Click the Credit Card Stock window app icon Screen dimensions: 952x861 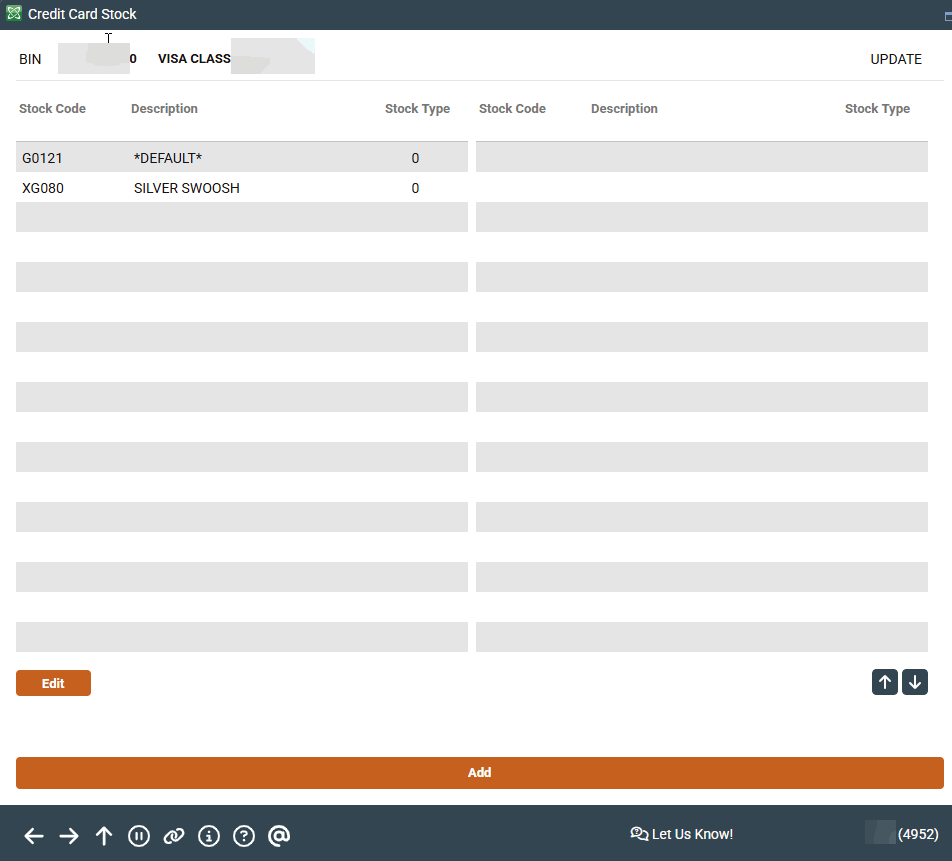point(14,14)
